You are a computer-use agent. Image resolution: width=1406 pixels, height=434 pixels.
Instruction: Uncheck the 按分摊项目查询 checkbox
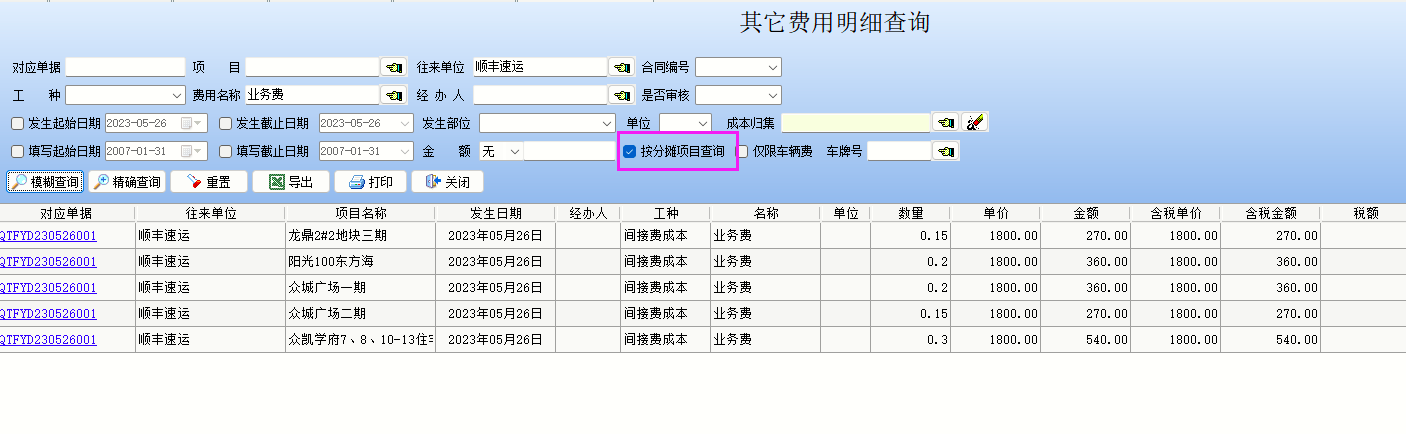[x=629, y=152]
